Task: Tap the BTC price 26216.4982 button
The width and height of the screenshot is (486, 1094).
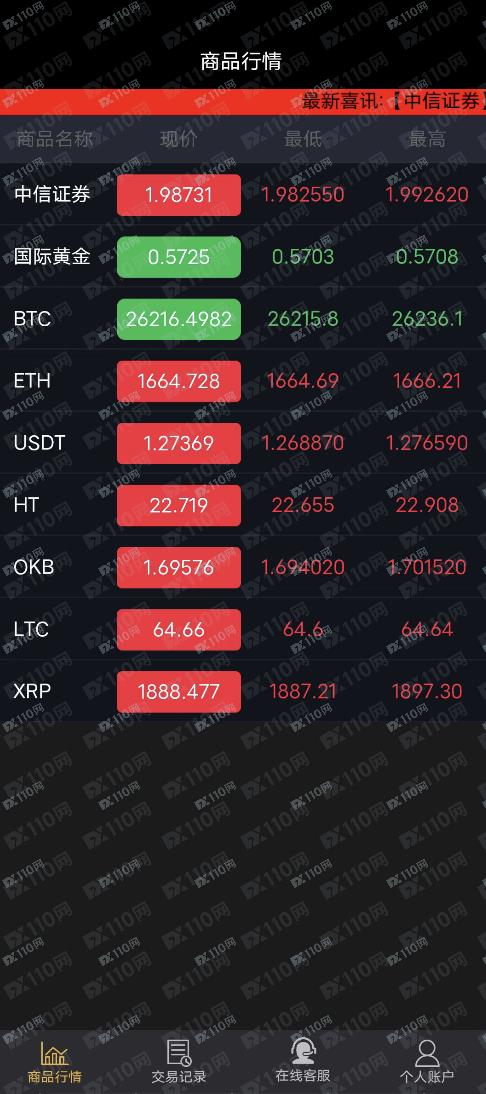Action: coord(179,319)
